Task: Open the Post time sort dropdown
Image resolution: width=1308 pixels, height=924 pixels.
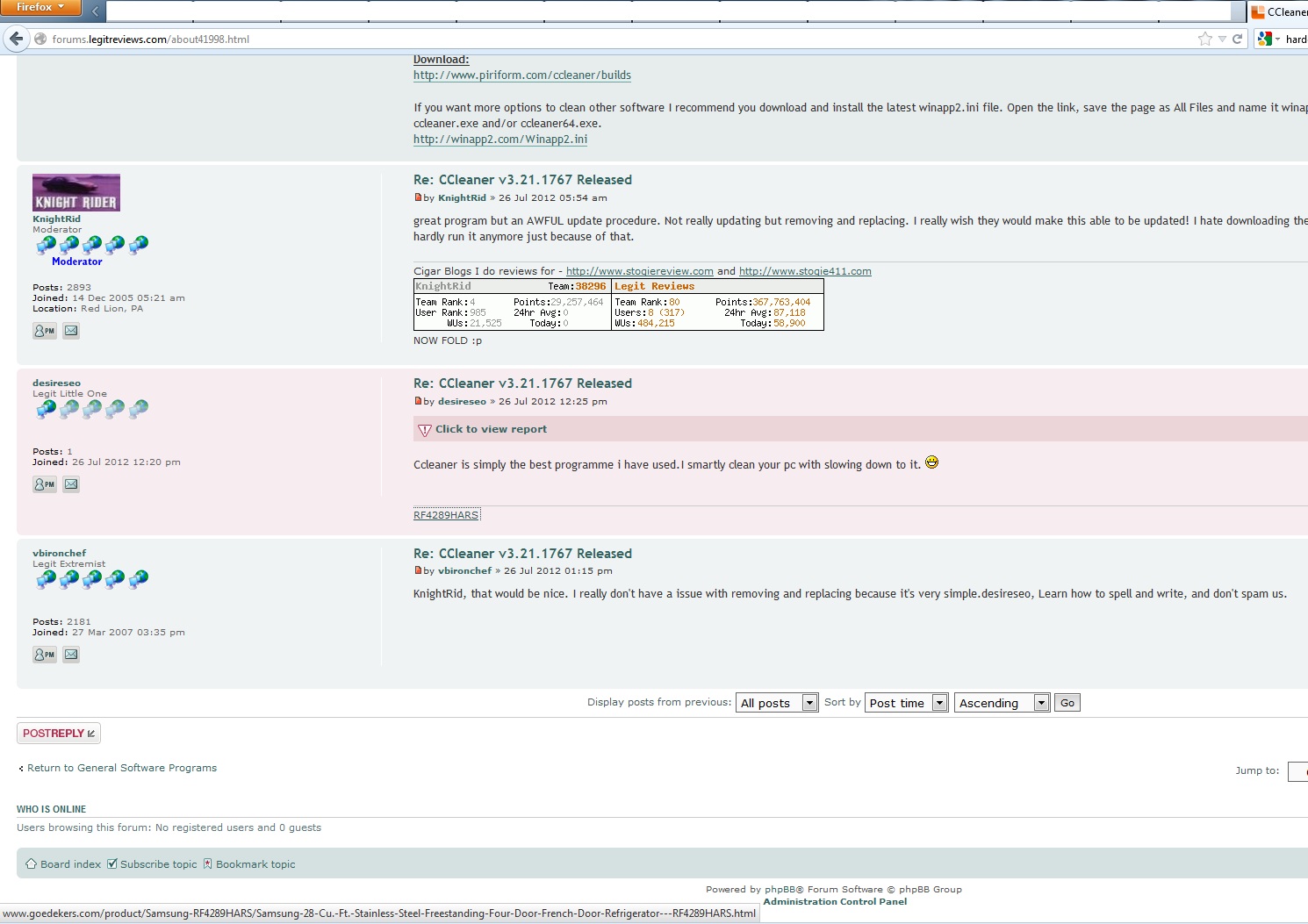Action: click(907, 703)
